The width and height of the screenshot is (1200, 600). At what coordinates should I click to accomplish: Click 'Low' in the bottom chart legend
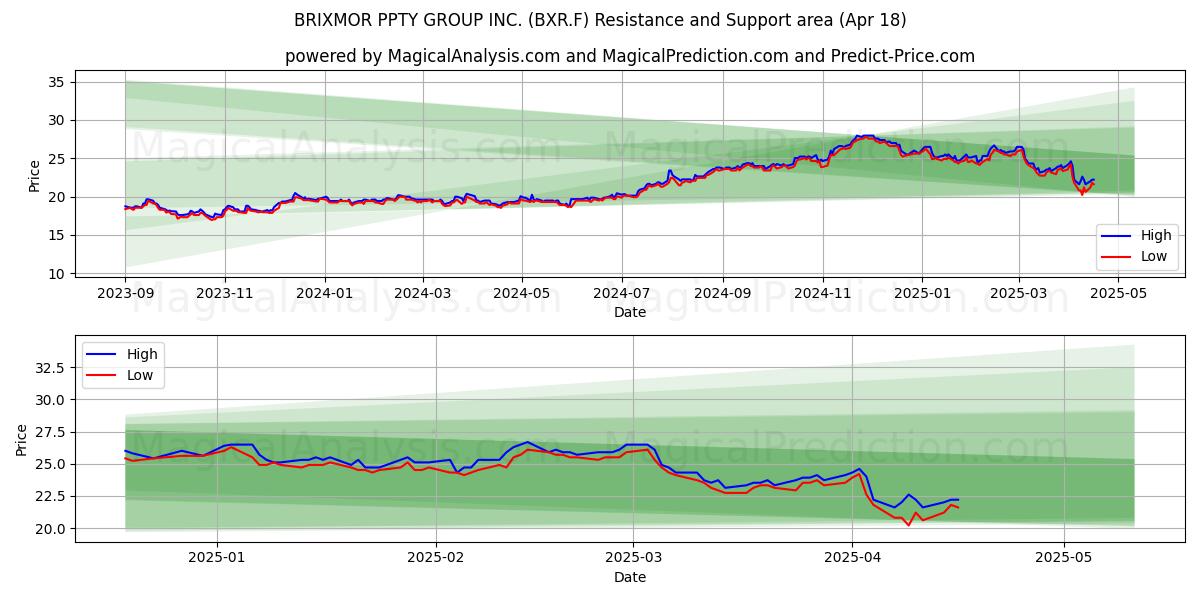(141, 374)
